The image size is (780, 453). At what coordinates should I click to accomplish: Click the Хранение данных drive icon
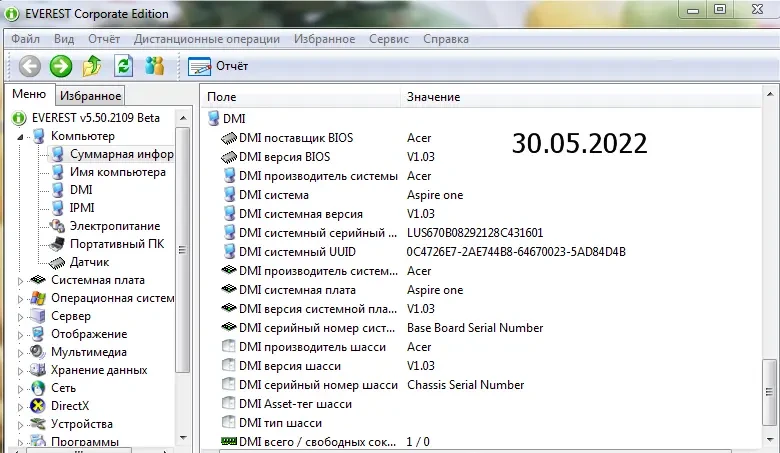pos(38,369)
